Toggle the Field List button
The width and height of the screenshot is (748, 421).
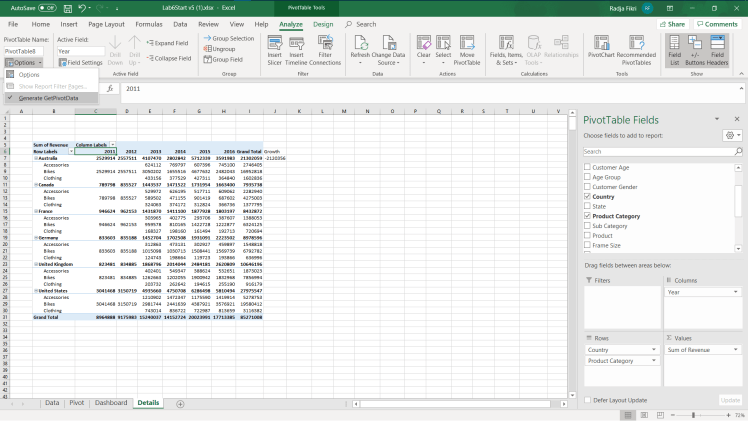[673, 45]
